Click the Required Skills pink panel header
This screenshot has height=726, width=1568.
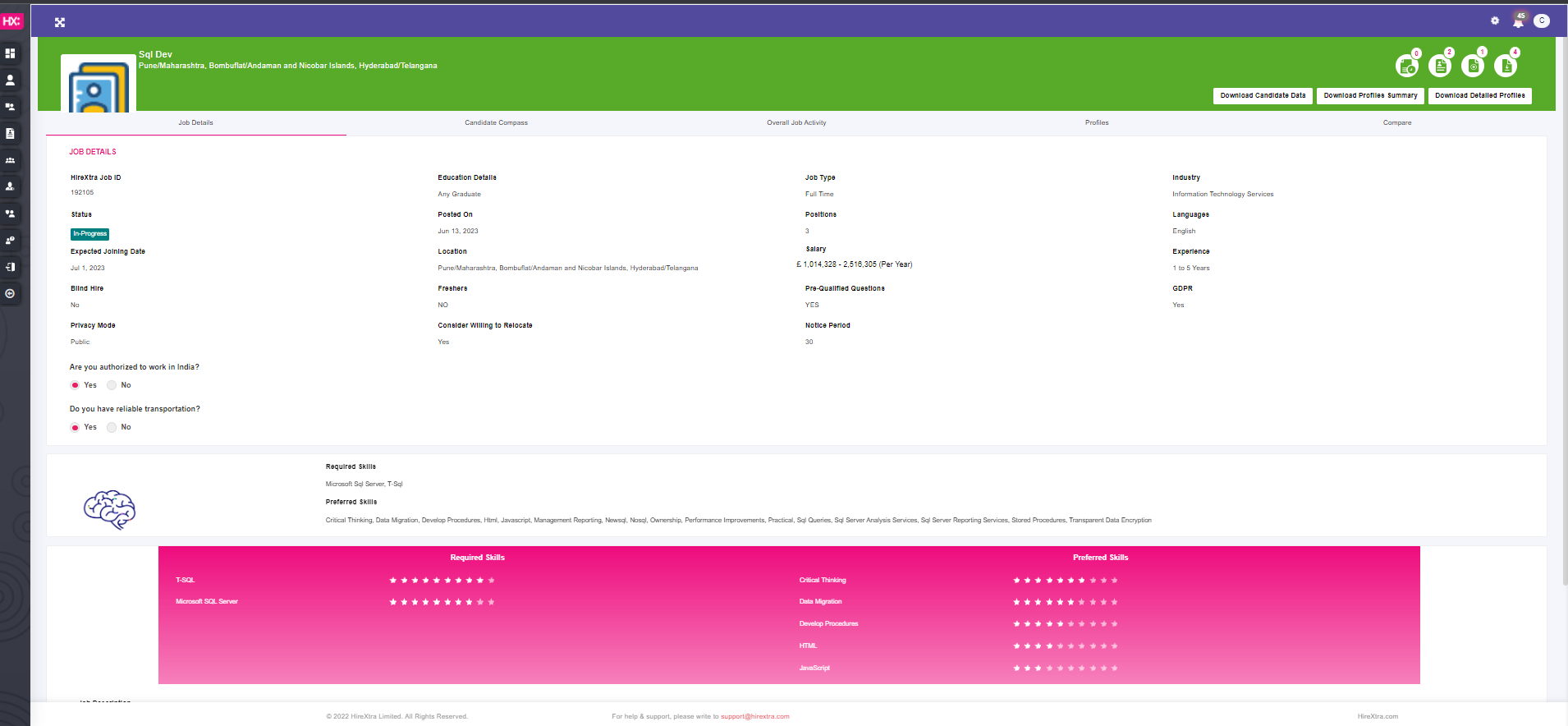(x=478, y=558)
